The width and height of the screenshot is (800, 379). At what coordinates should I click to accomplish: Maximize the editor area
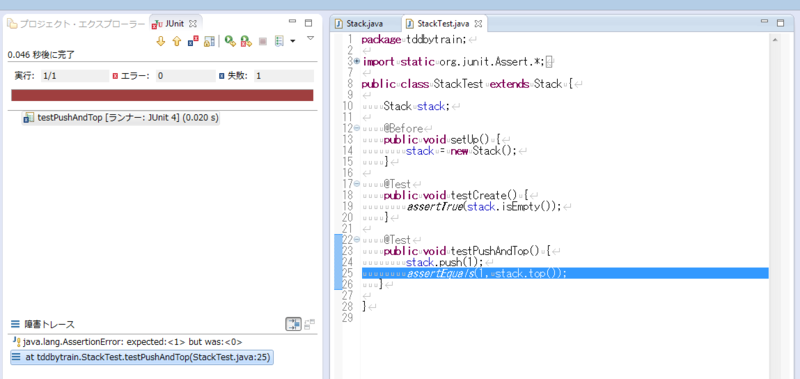click(780, 23)
